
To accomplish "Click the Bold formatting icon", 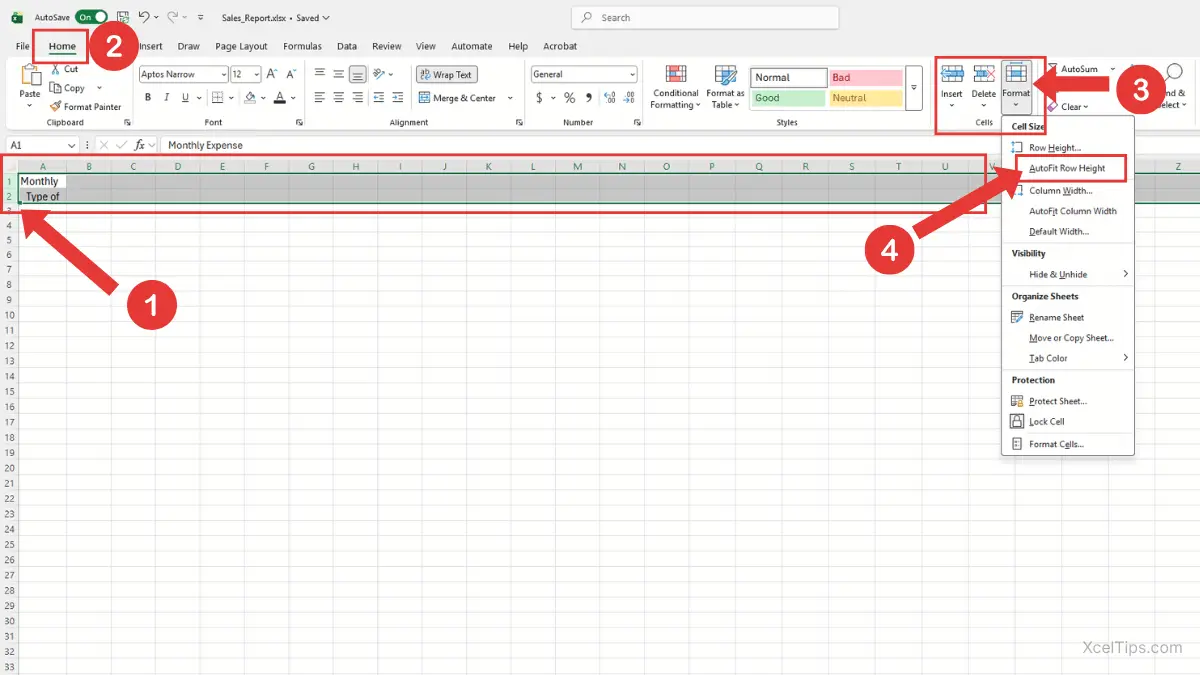I will [148, 98].
